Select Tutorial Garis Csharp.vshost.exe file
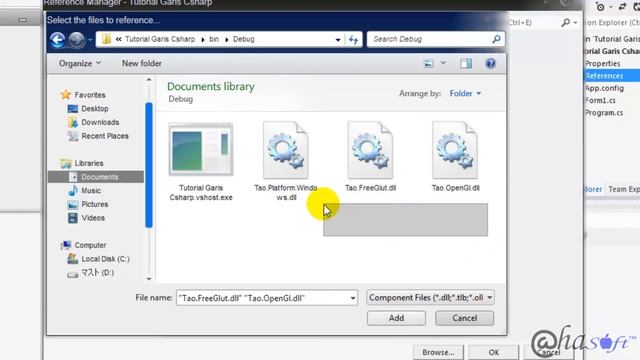This screenshot has width=640, height=360. pyautogui.click(x=201, y=162)
